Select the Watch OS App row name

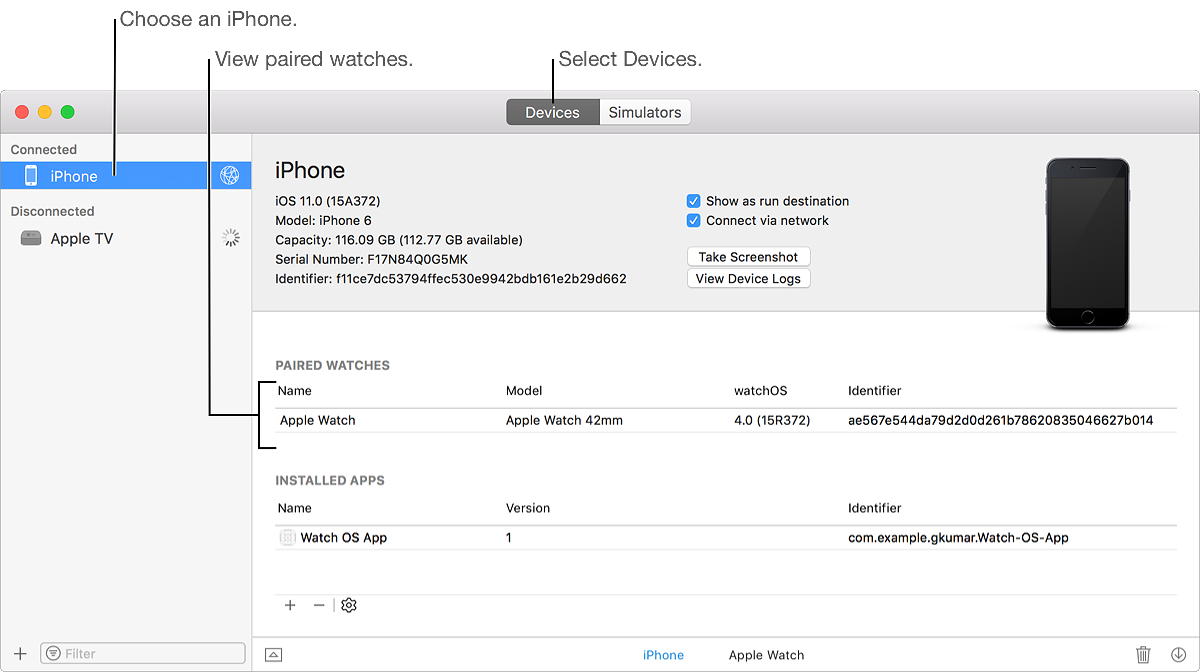pyautogui.click(x=344, y=537)
